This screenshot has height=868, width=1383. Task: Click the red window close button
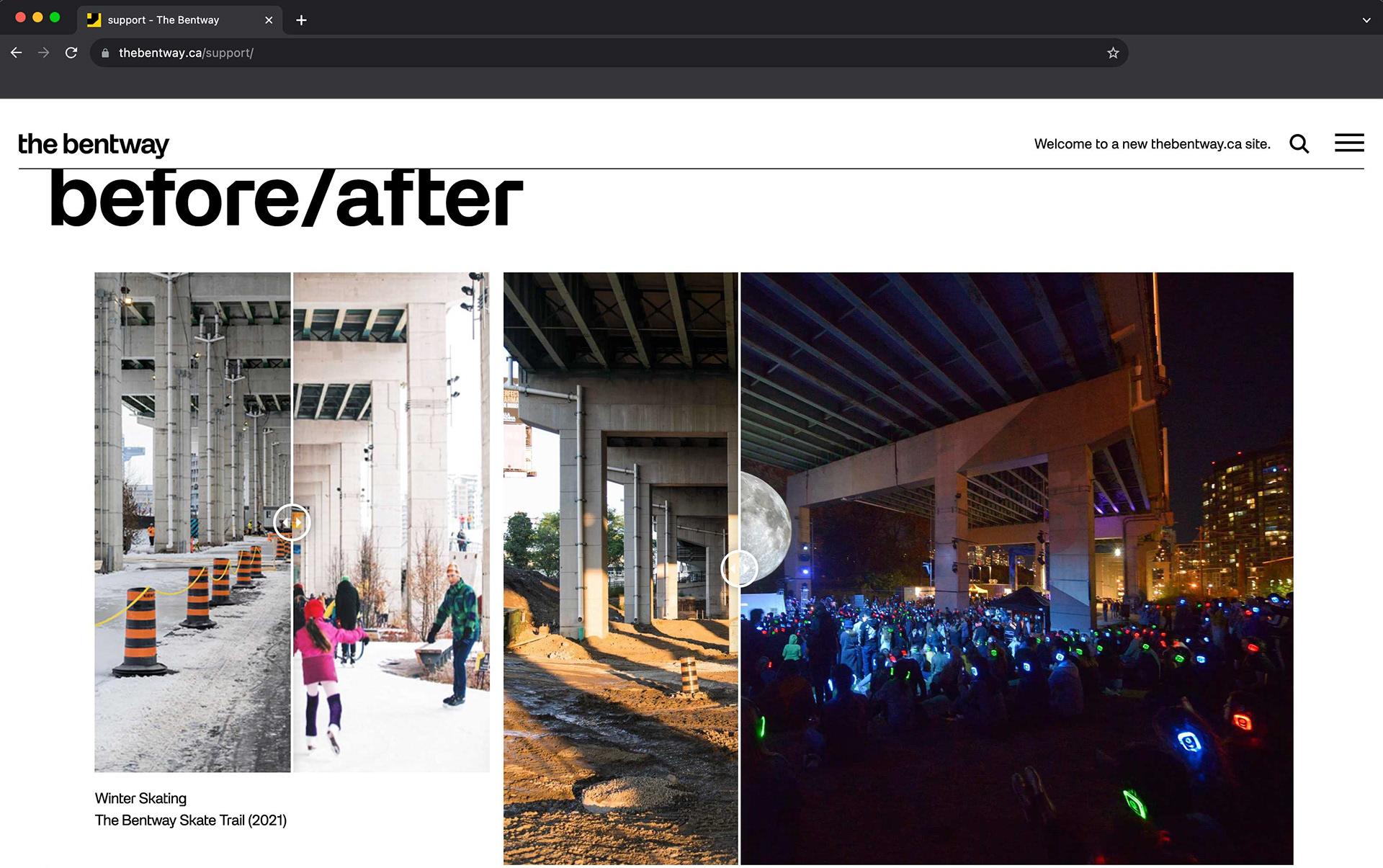click(20, 17)
